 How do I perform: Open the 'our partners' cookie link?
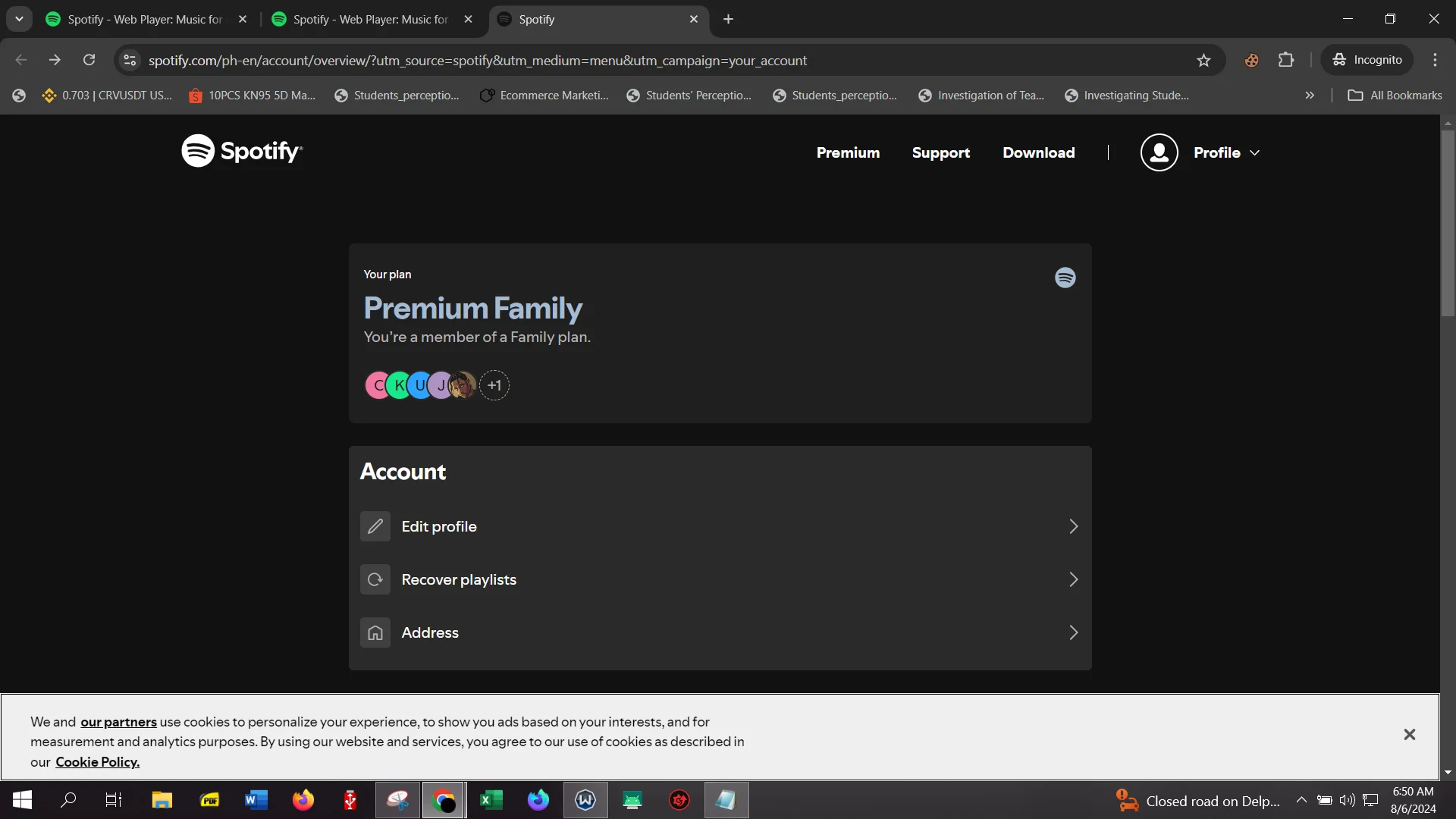point(118,722)
